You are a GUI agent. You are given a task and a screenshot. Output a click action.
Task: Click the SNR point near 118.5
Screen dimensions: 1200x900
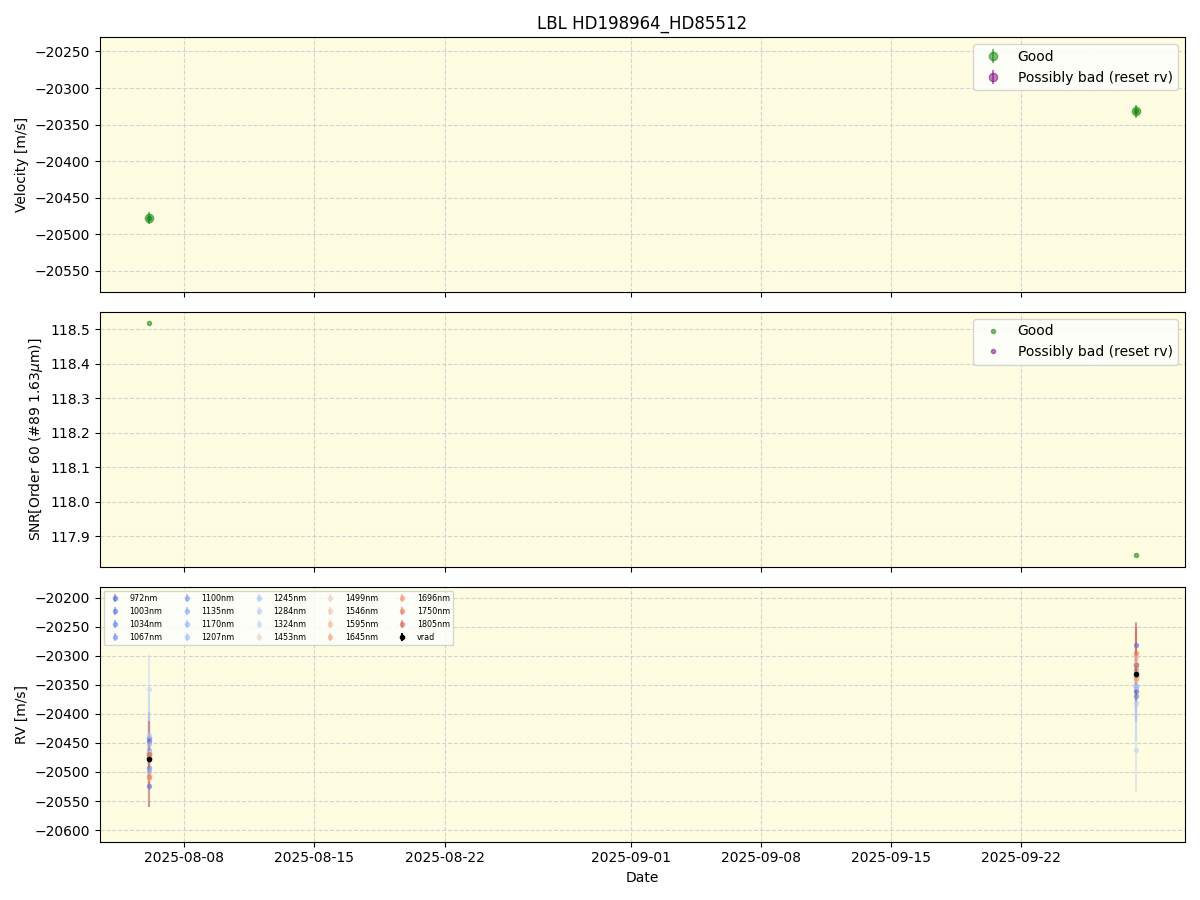pyautogui.click(x=149, y=323)
